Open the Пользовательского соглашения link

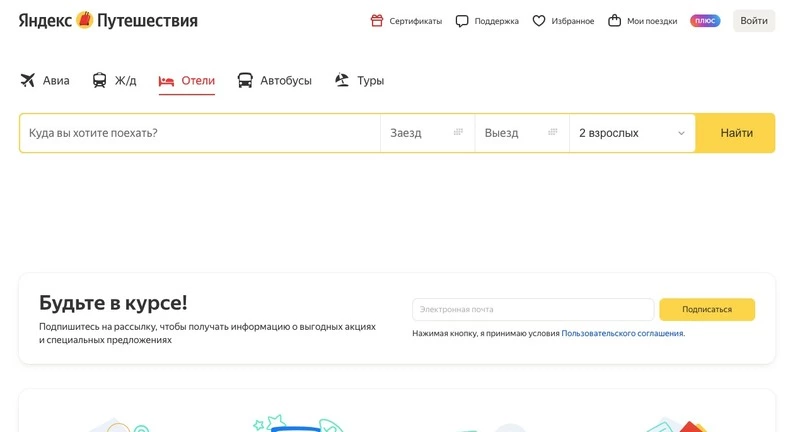point(622,333)
